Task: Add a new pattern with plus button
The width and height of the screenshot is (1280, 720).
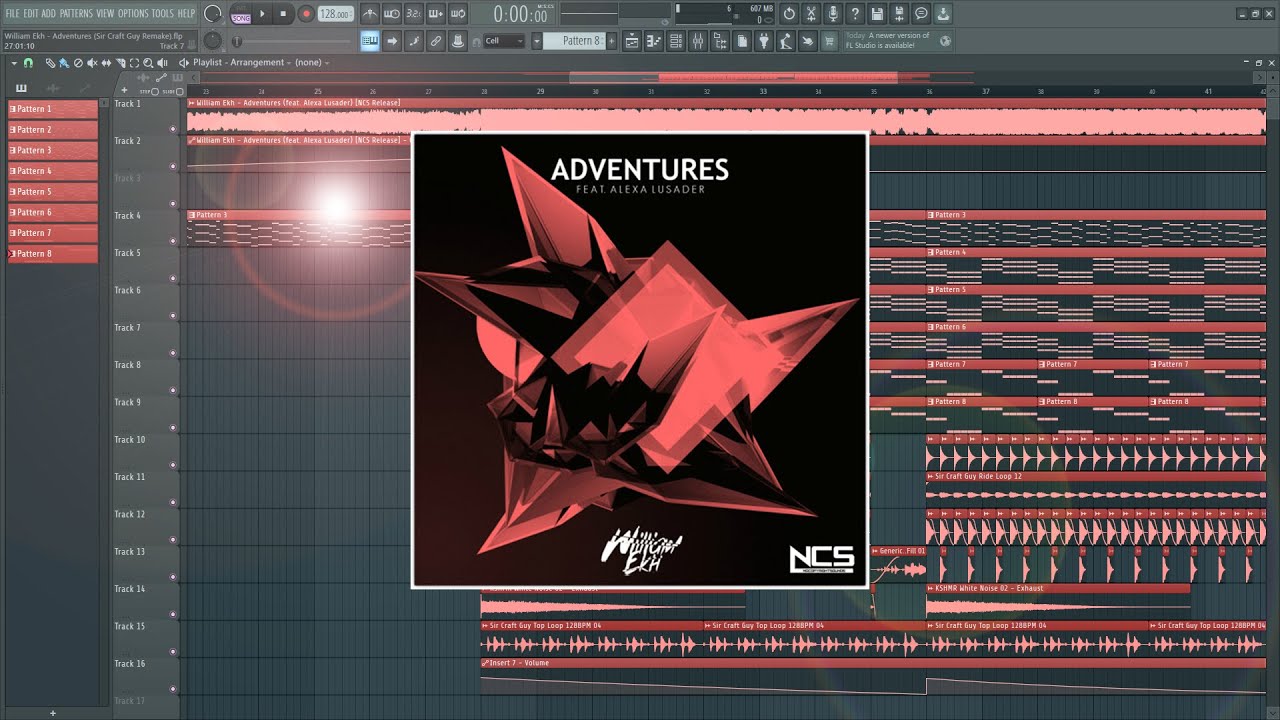Action: 611,41
